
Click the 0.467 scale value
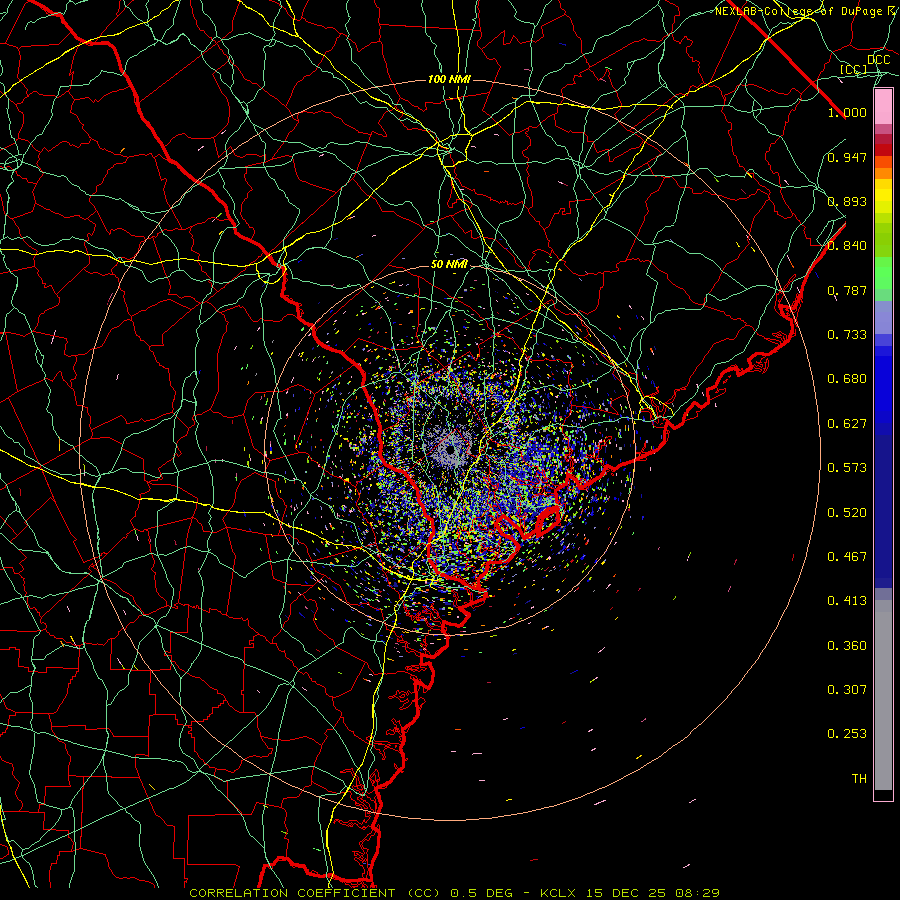click(847, 557)
